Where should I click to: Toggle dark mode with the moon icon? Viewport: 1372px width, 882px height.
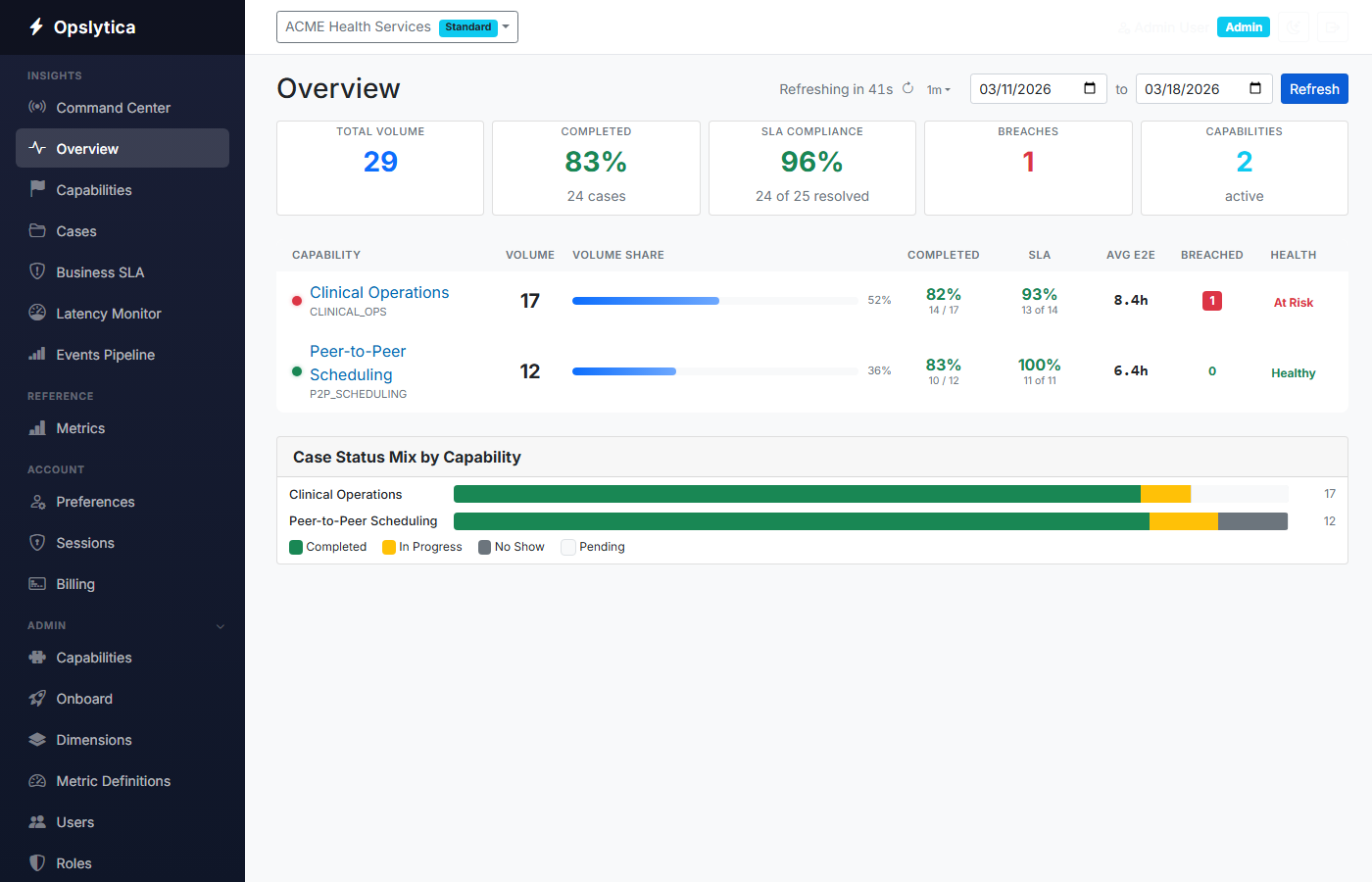click(1294, 26)
